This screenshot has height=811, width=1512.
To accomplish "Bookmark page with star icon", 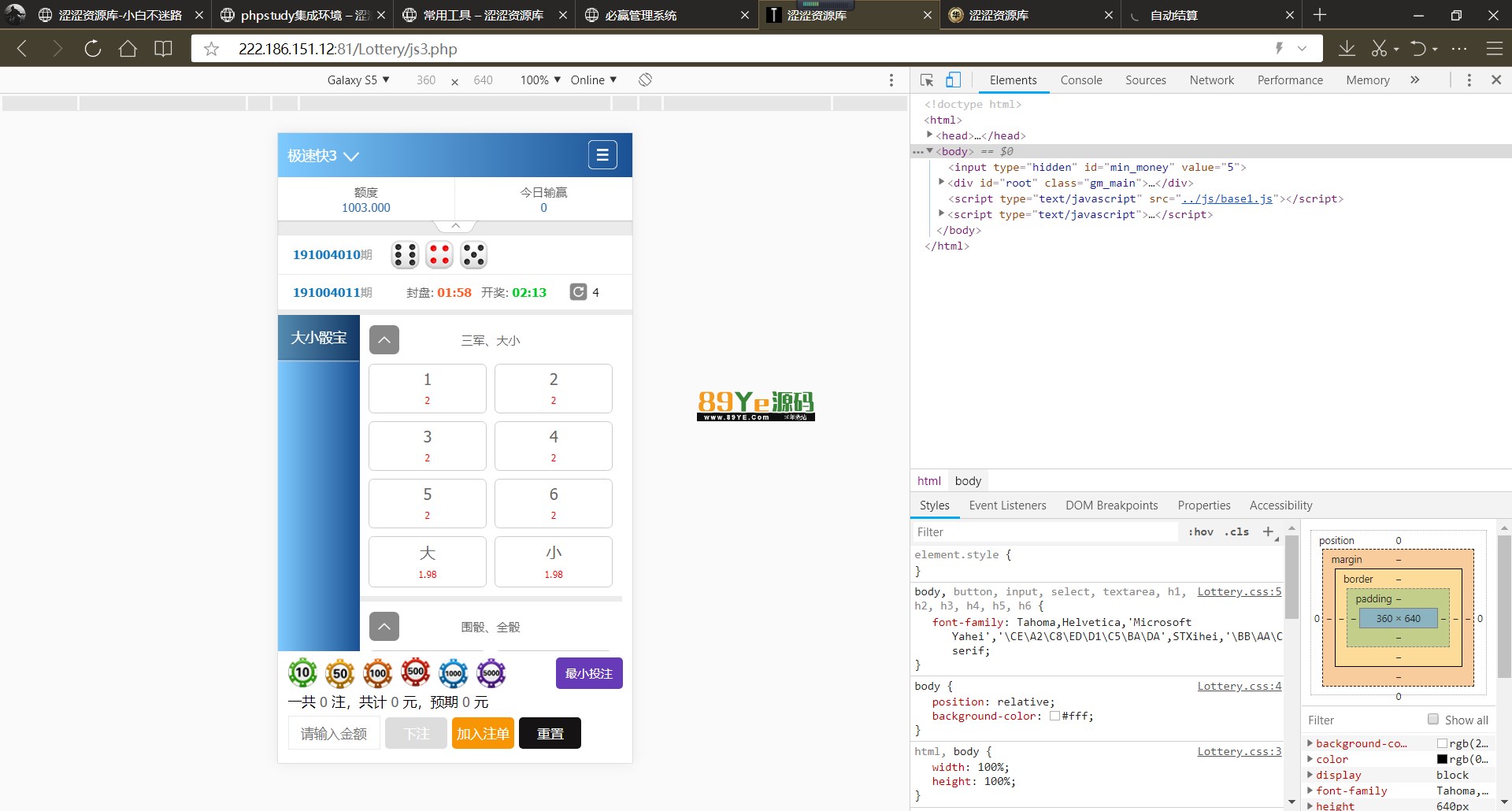I will click(x=211, y=49).
